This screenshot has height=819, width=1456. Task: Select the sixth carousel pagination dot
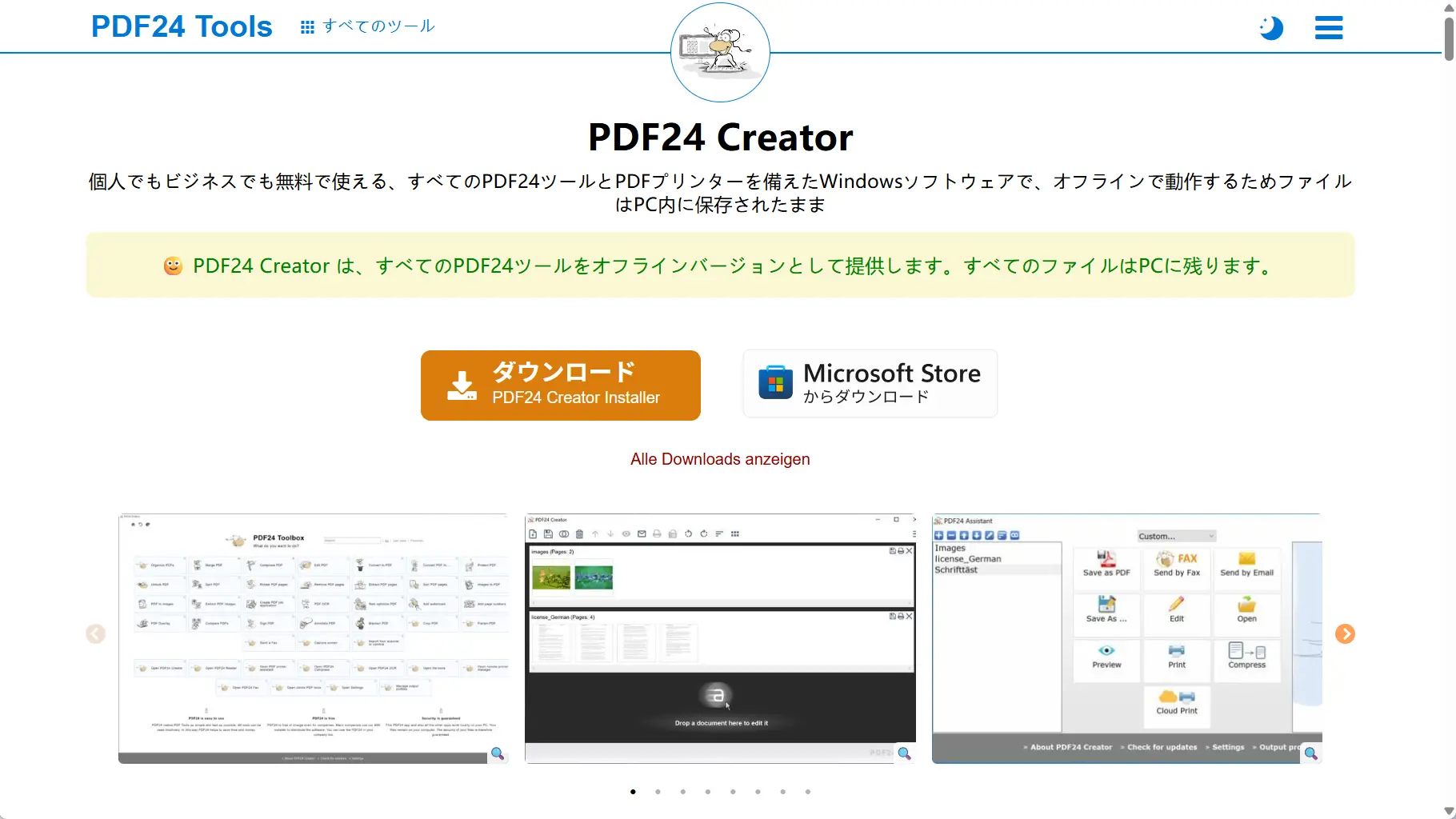pos(758,792)
